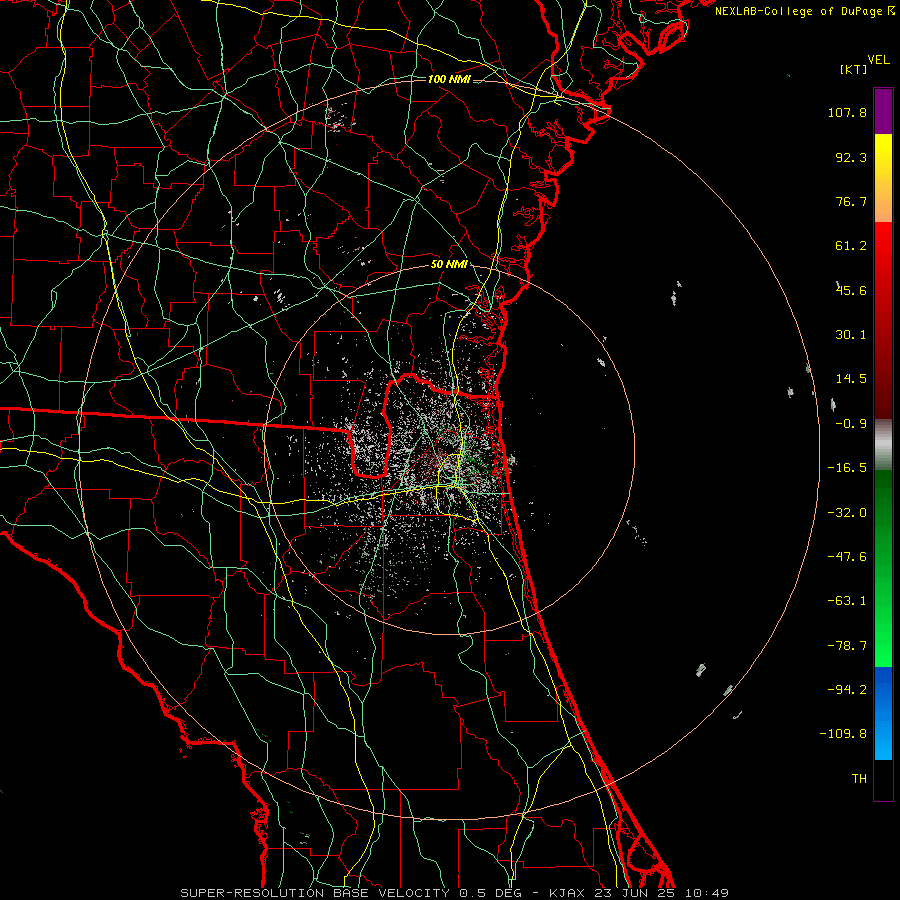Select the -78.7 velocity scale value
This screenshot has width=900, height=900.
[x=847, y=646]
